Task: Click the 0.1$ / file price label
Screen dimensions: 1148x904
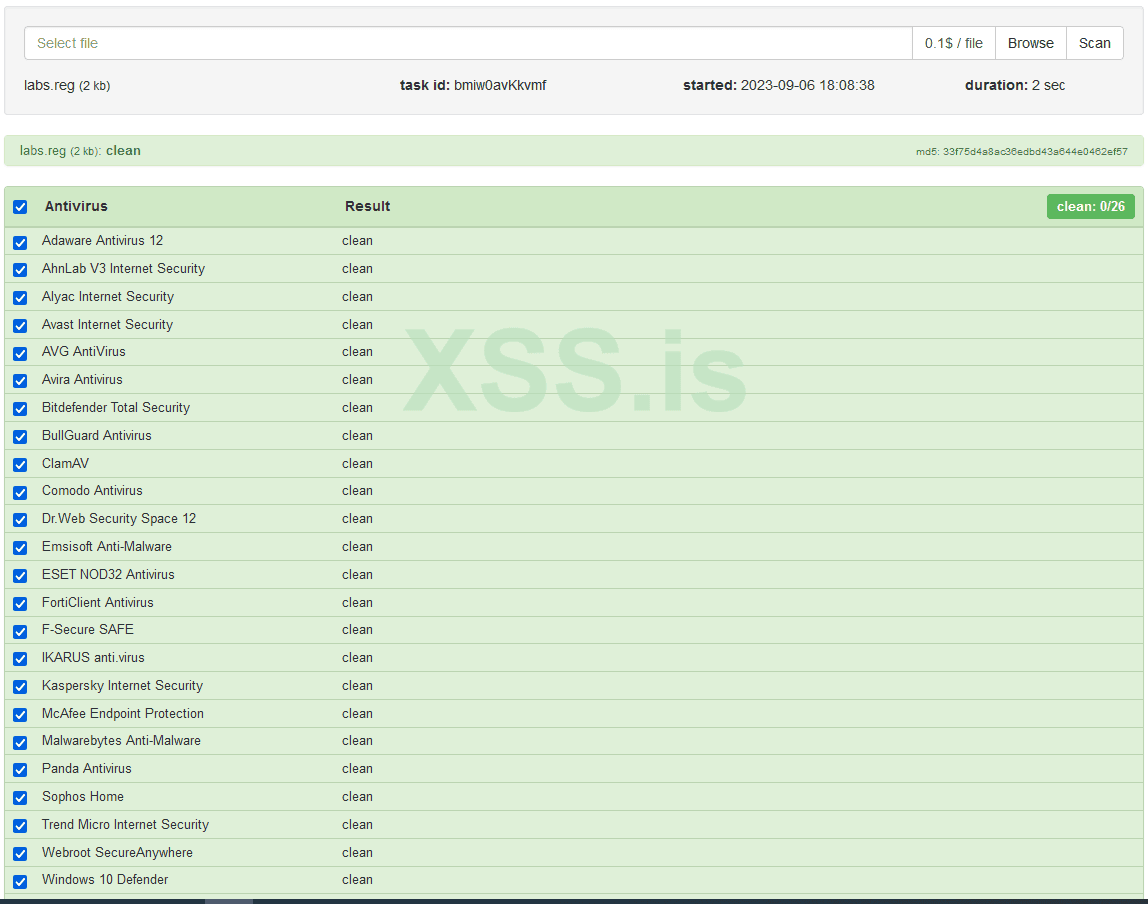Action: tap(953, 43)
